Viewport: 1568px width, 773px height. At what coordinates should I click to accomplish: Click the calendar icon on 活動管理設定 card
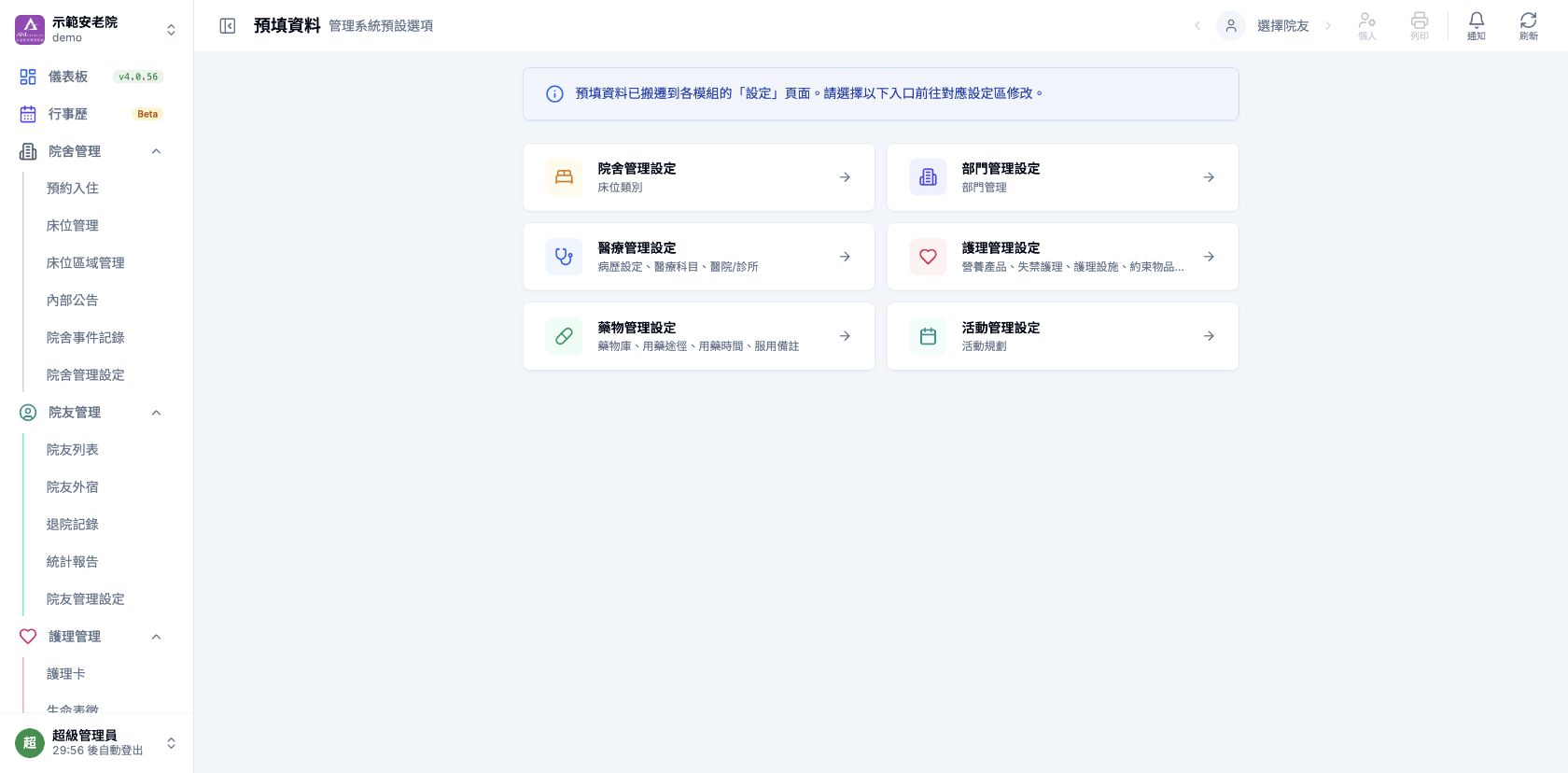[x=928, y=336]
